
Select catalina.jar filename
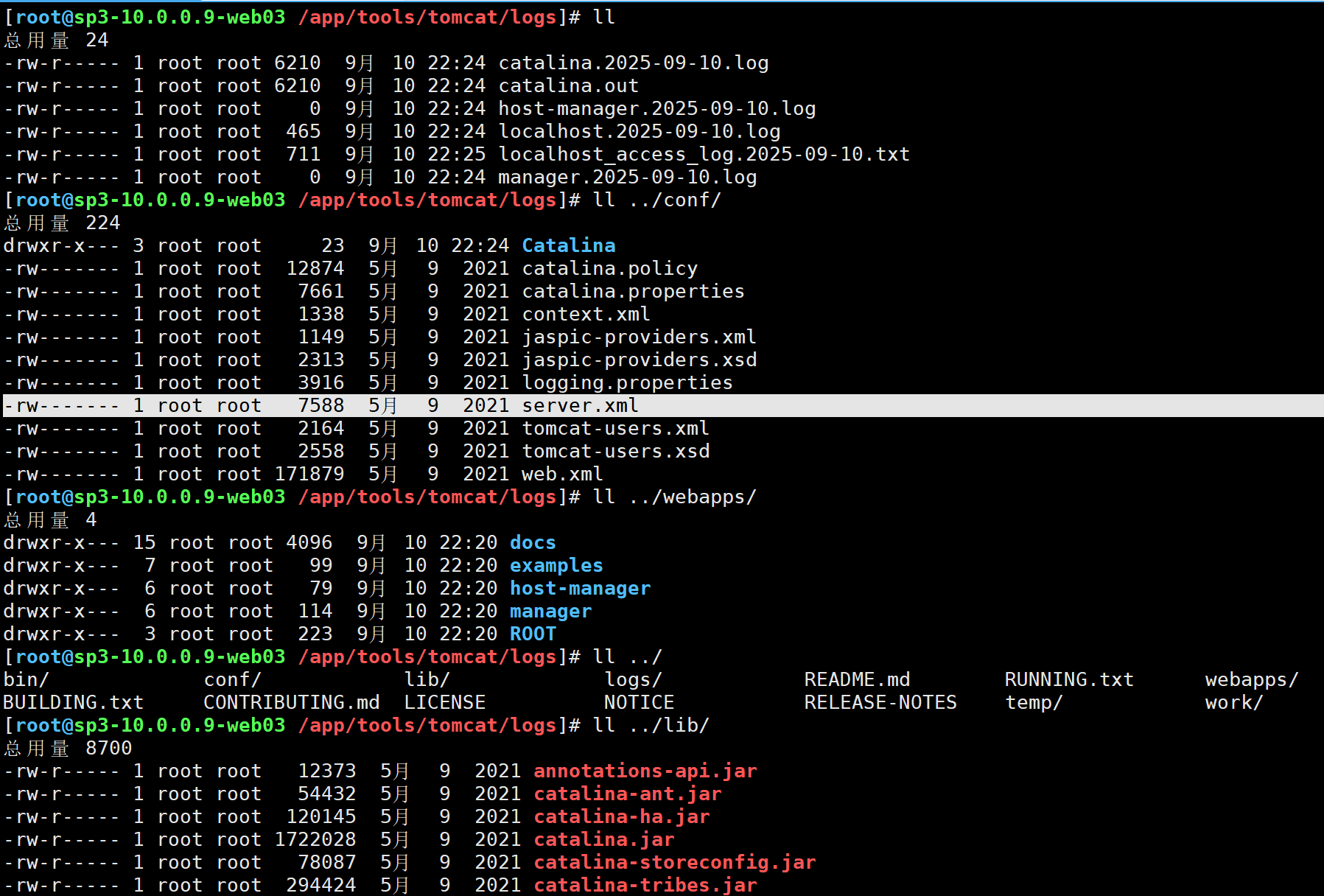pos(604,839)
